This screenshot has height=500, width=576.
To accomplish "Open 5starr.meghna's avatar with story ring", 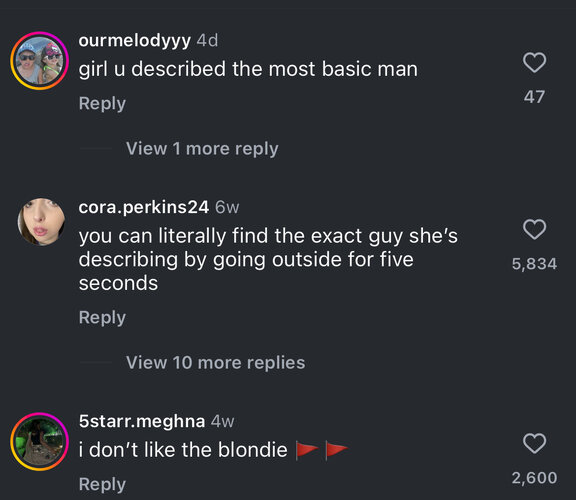I will click(x=40, y=442).
